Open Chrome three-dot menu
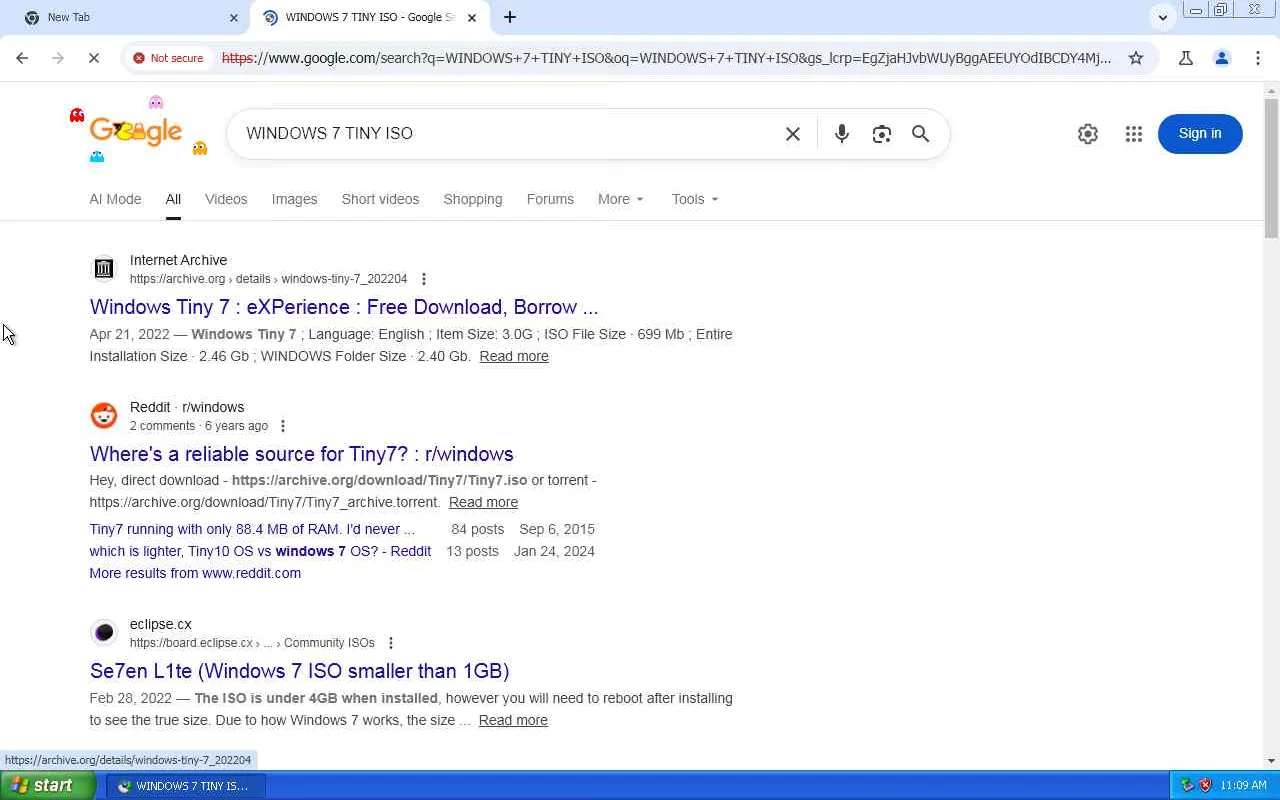 (x=1258, y=58)
